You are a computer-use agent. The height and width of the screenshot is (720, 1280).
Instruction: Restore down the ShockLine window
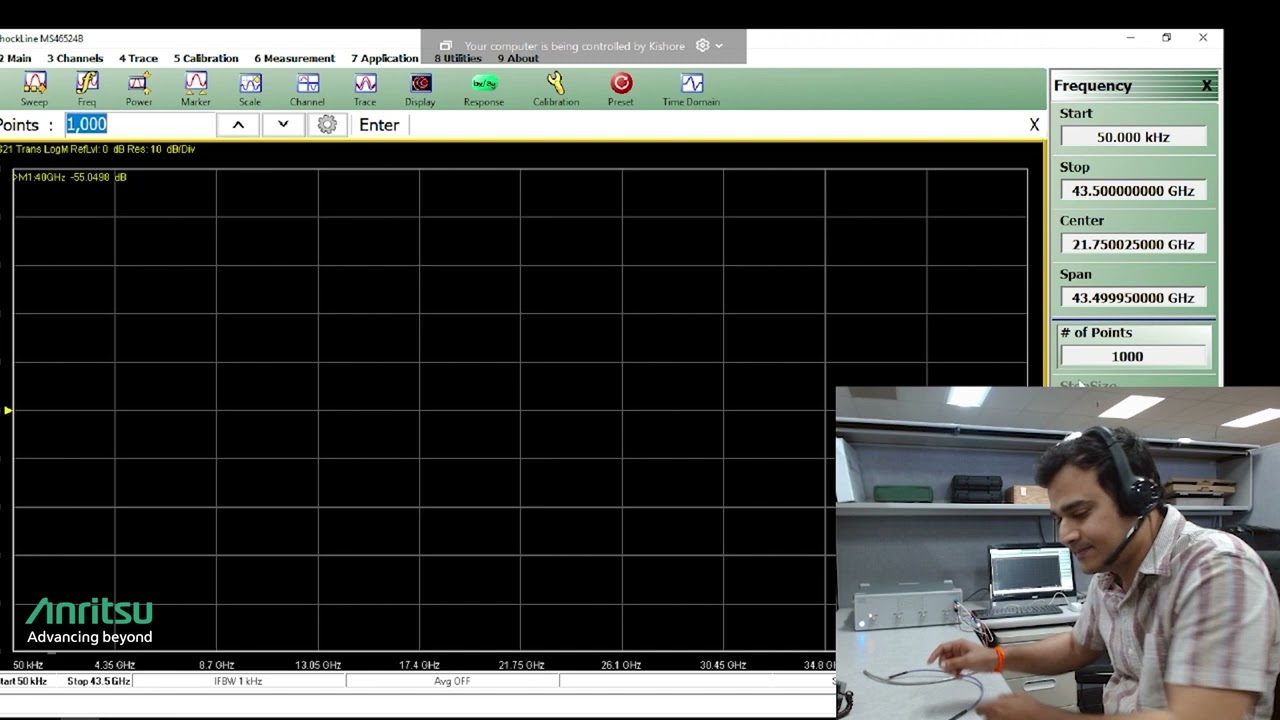tap(1166, 38)
